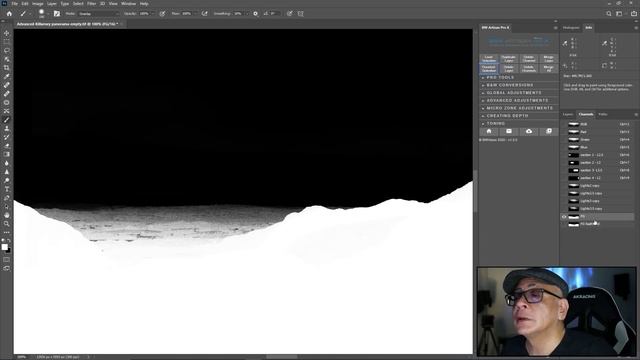Show the Red channel visibility
This screenshot has width=640, height=360.
(x=564, y=132)
